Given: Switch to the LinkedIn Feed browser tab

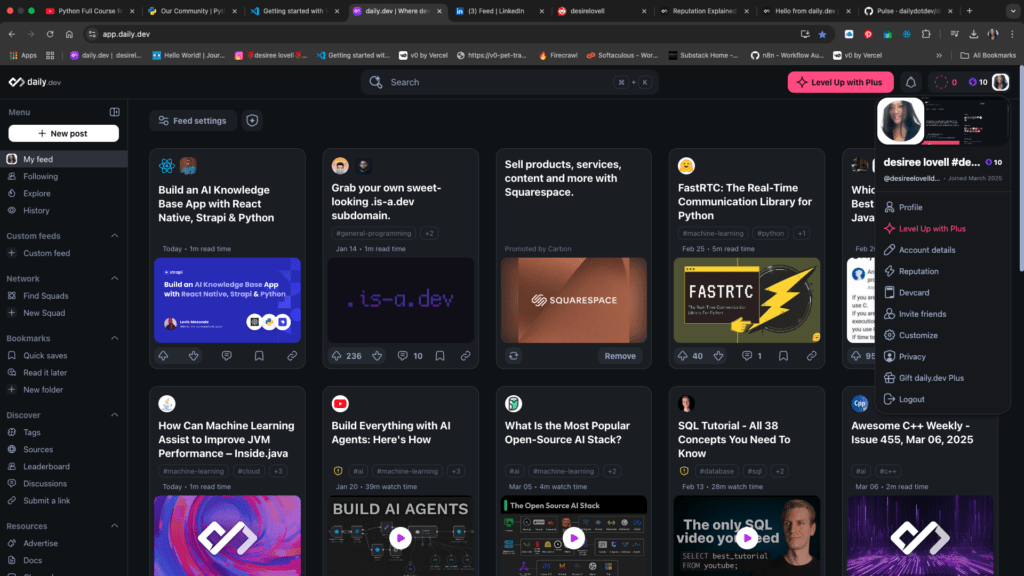Looking at the screenshot, I should pyautogui.click(x=496, y=11).
